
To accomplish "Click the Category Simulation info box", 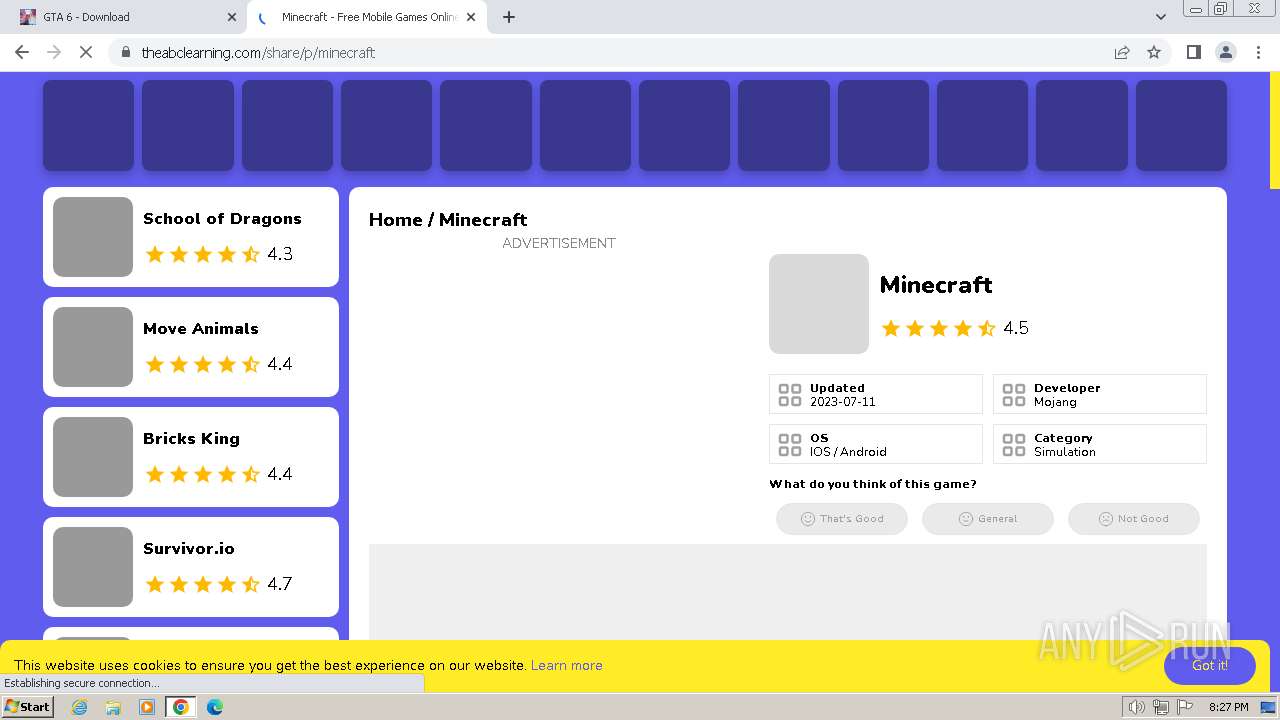I will pyautogui.click(x=1100, y=444).
